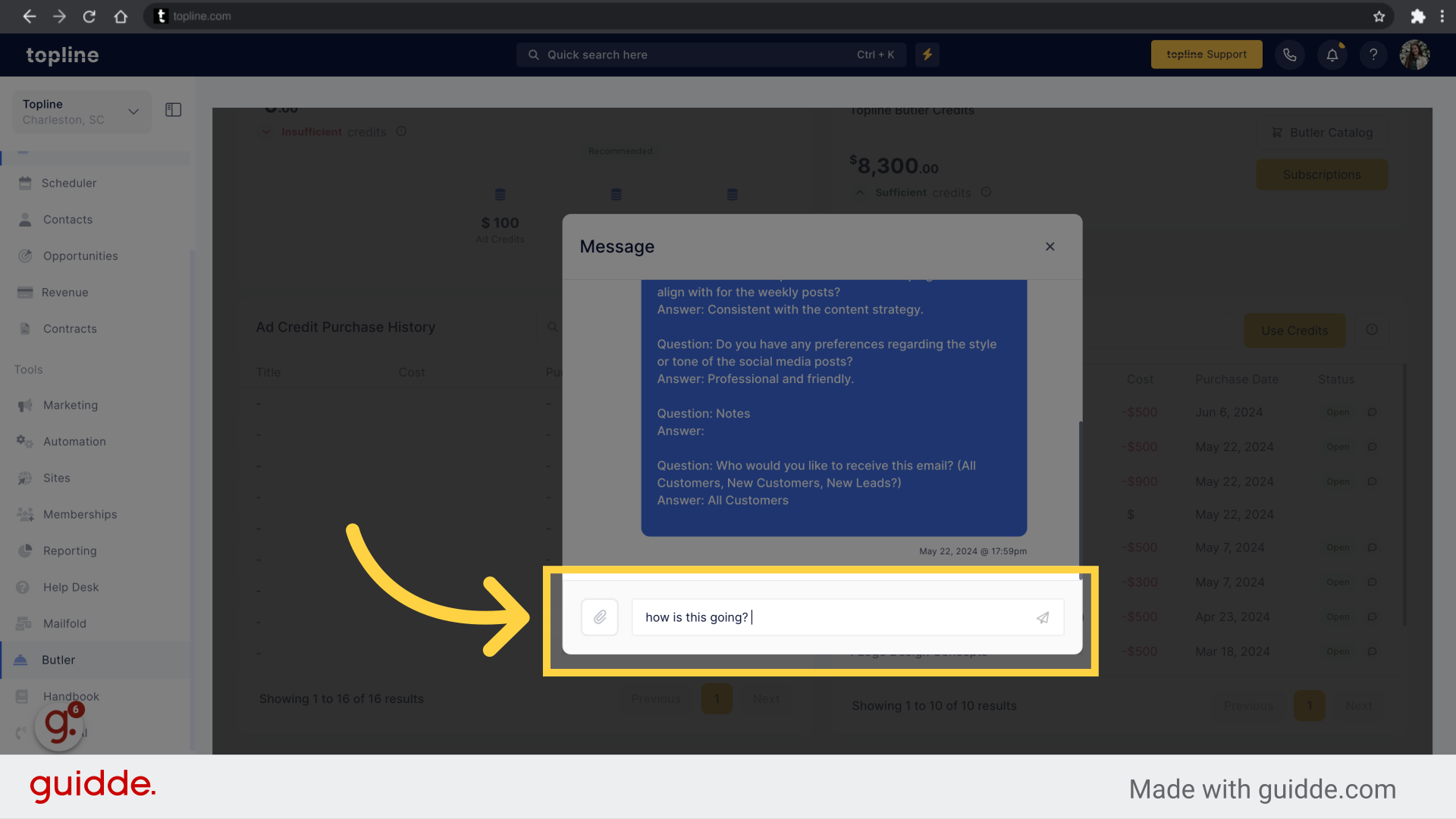Click the lightning bolt quick actions icon
Screen dimensions: 1456x819
click(927, 55)
